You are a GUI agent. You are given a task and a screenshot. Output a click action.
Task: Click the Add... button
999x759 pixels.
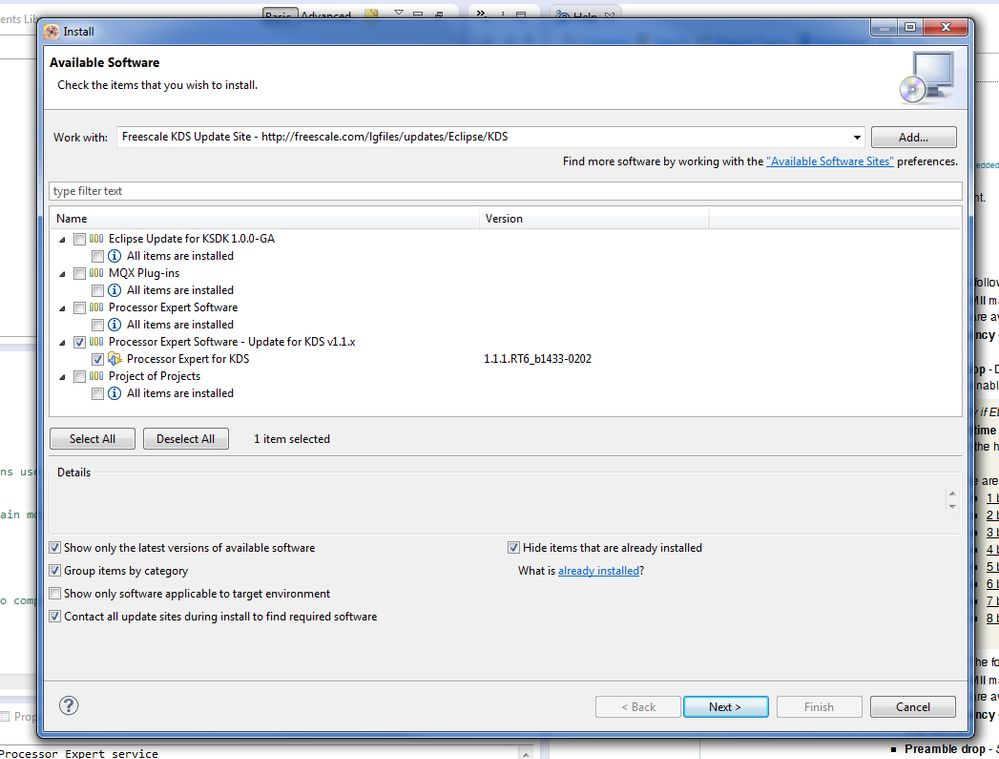point(913,137)
